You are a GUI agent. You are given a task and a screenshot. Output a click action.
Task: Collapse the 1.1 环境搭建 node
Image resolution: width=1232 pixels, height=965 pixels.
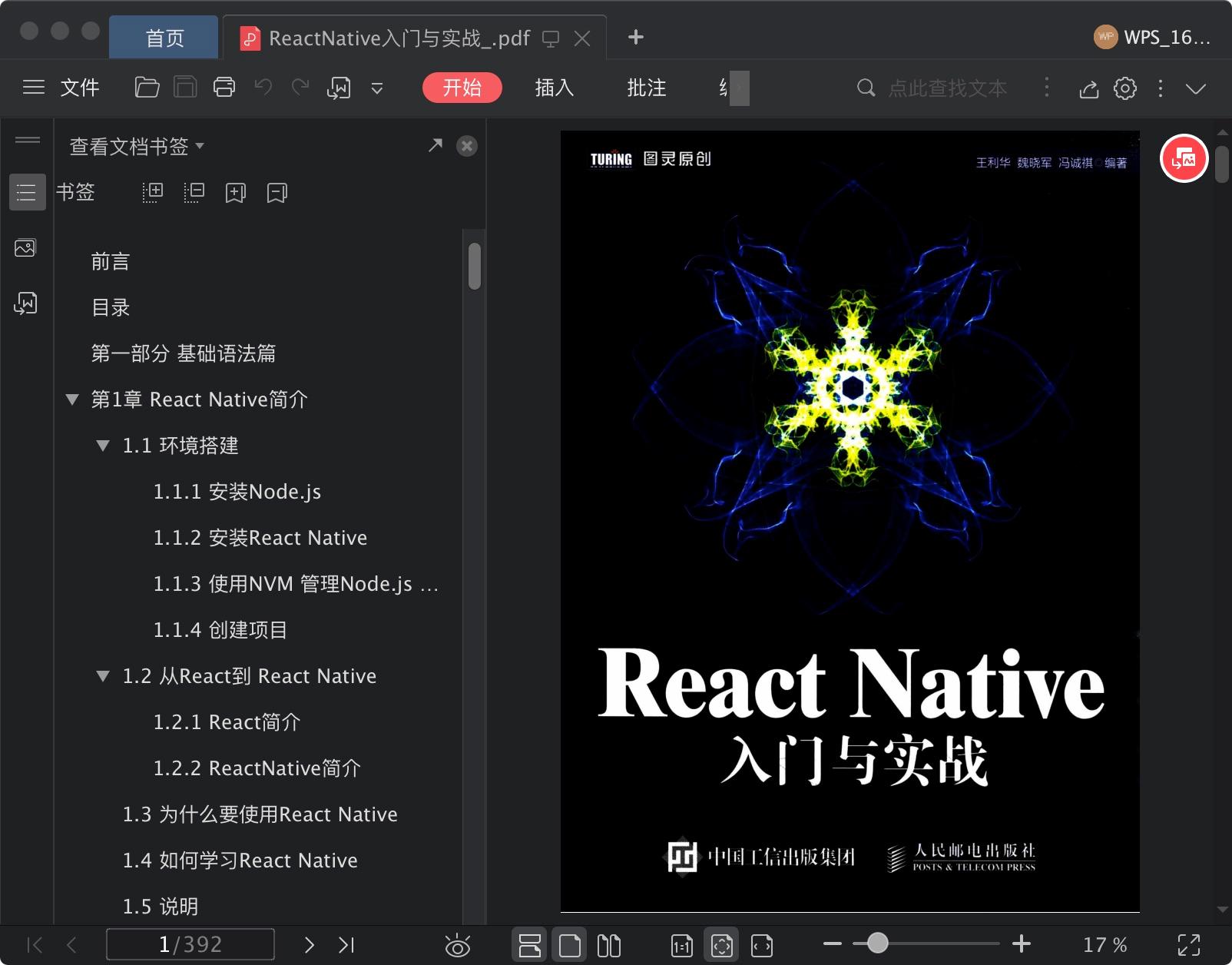103,446
